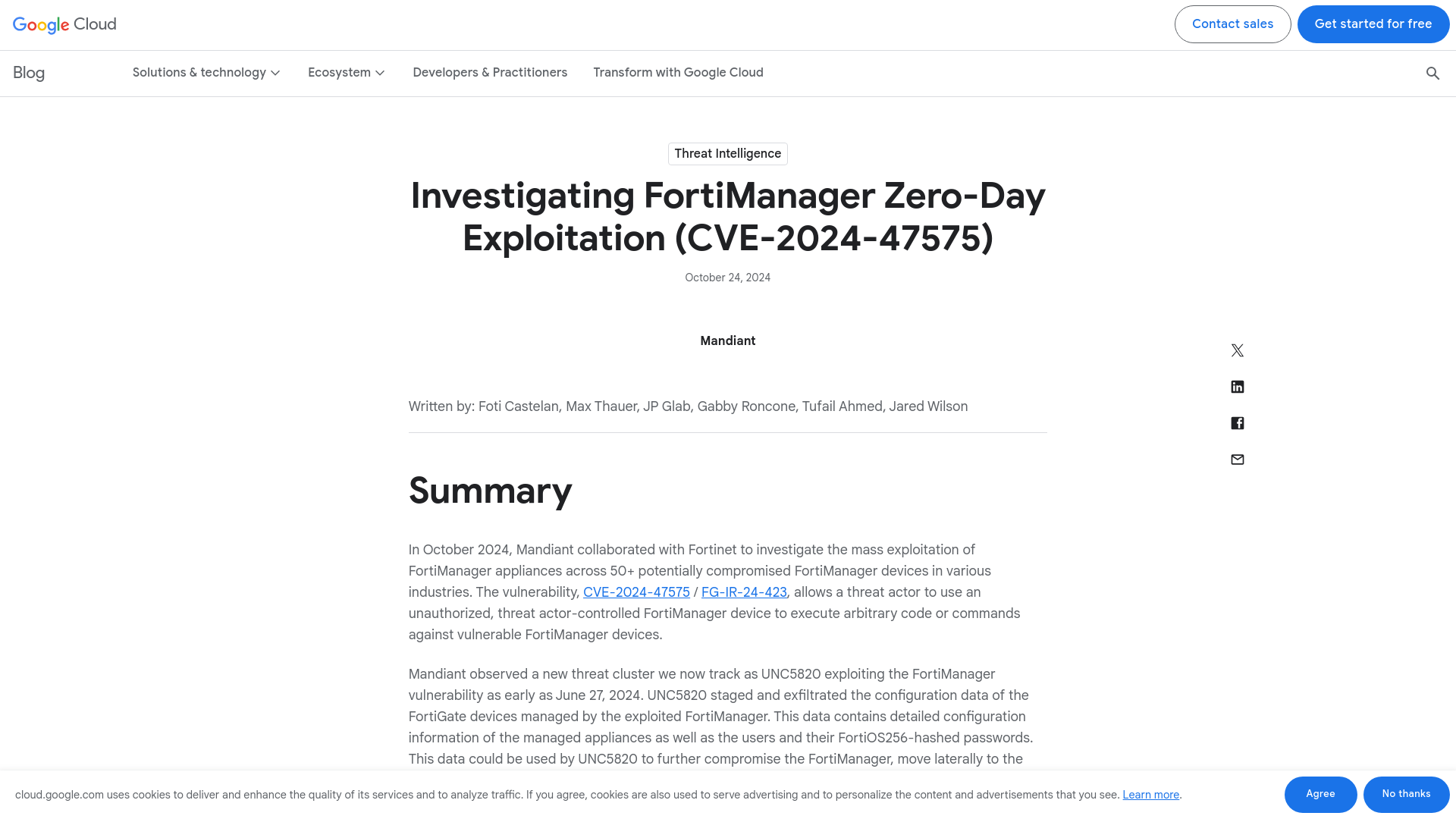Expand the Solutions & technology dropdown
Screen dimensions: 1456x819
tap(206, 72)
